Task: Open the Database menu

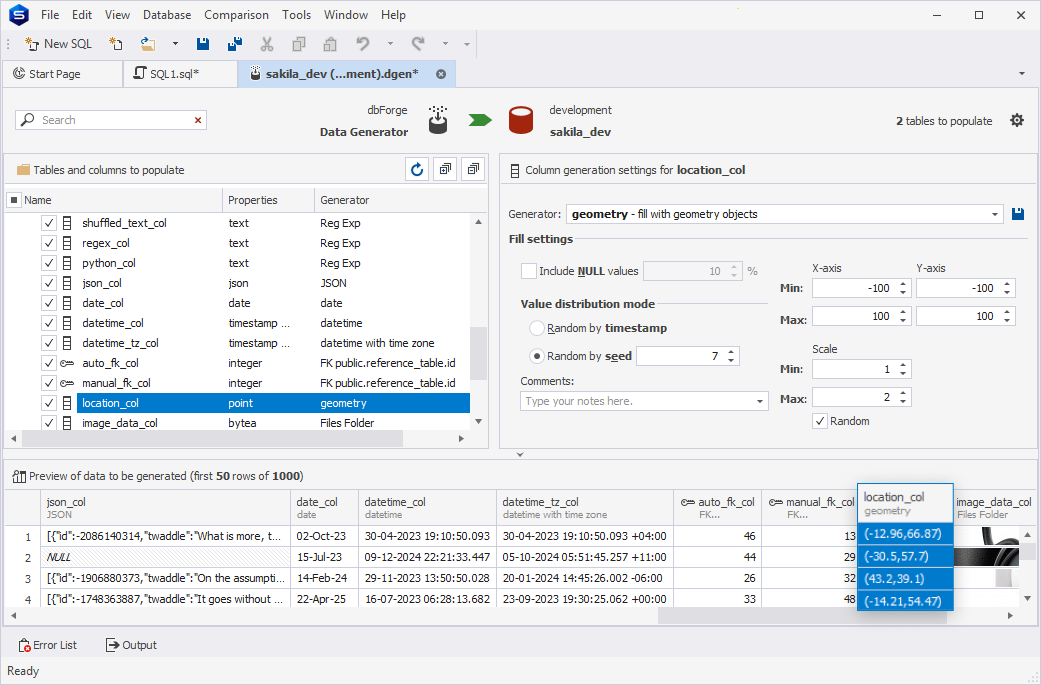Action: (x=167, y=15)
